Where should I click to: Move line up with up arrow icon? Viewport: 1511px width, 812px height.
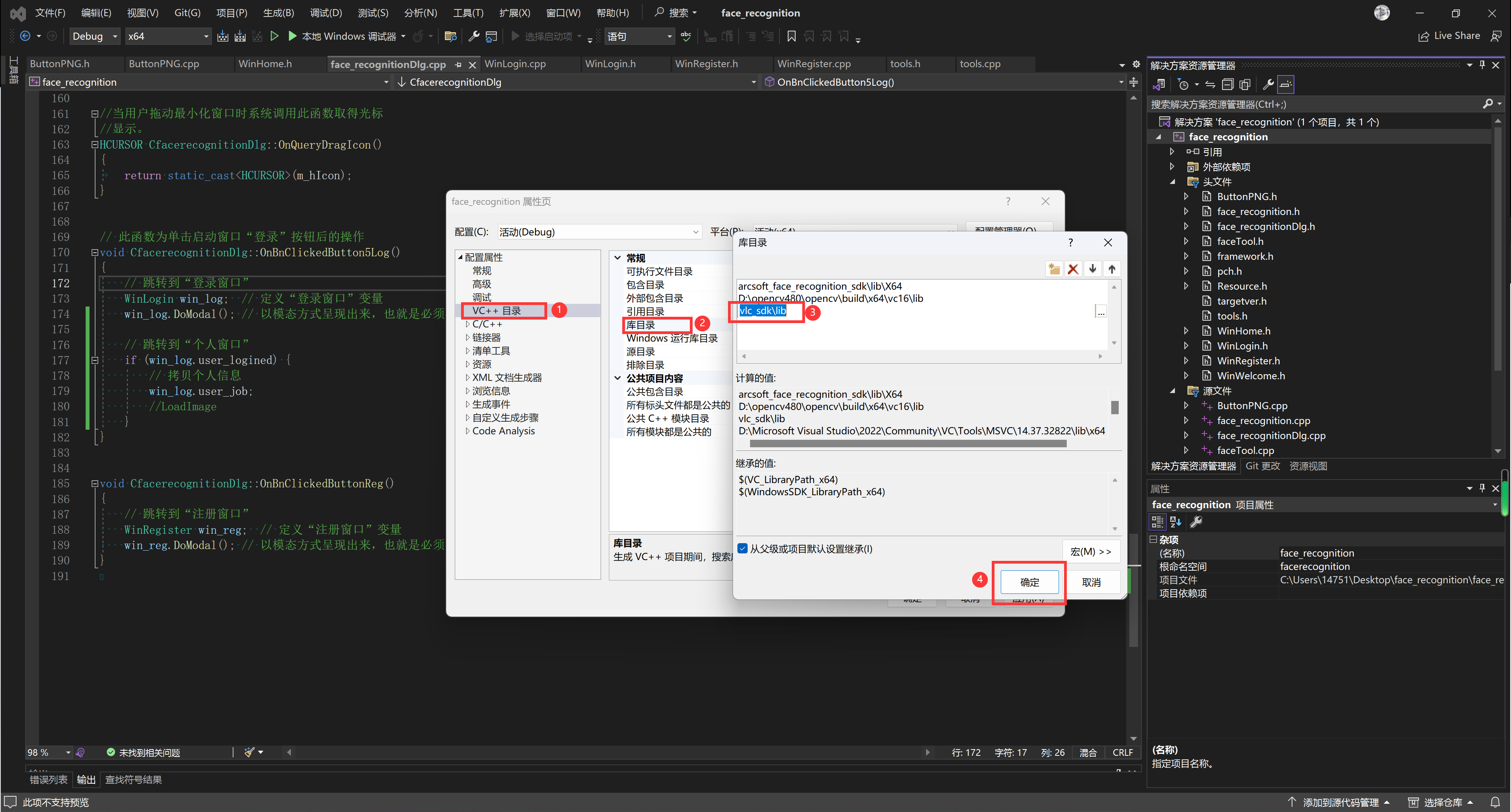point(1112,269)
